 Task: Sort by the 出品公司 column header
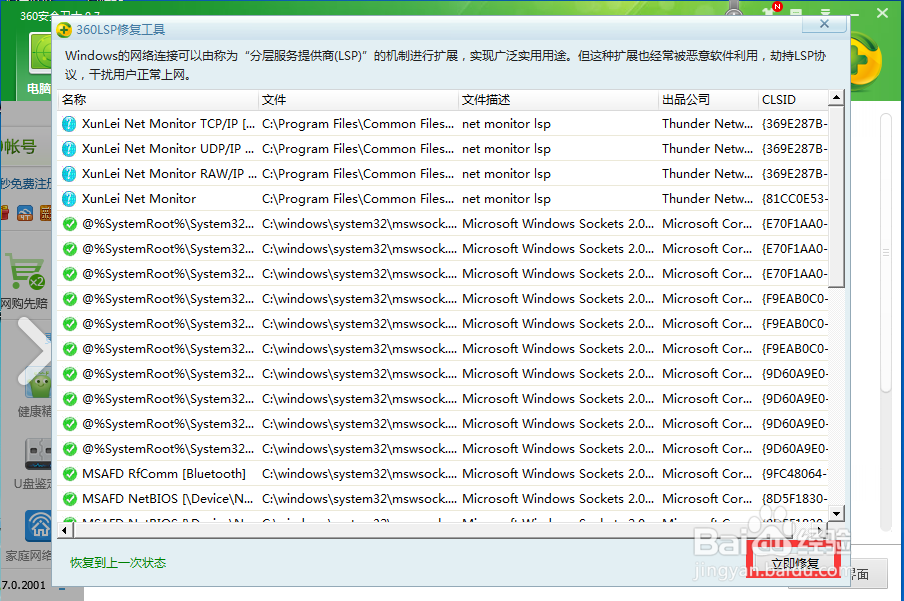(x=708, y=100)
